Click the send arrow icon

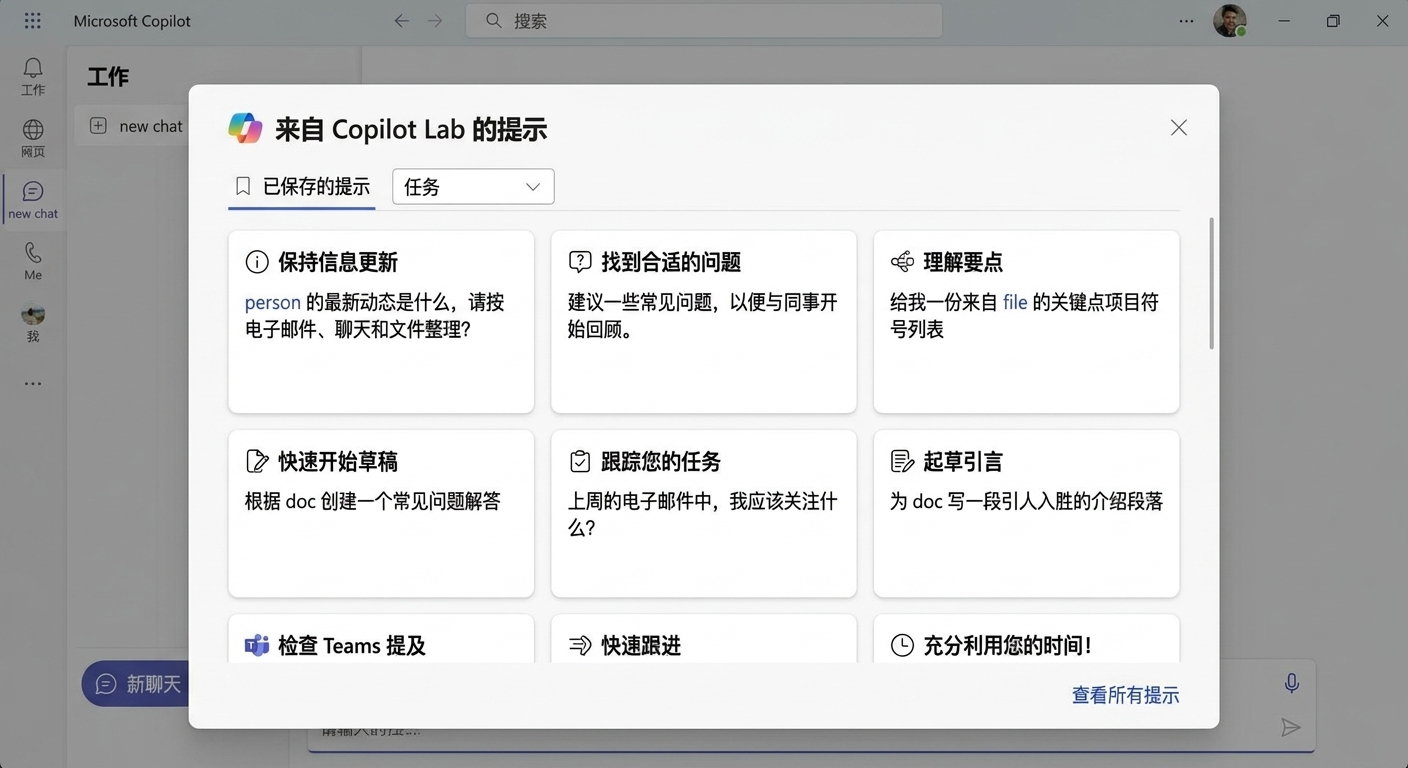(x=1291, y=728)
